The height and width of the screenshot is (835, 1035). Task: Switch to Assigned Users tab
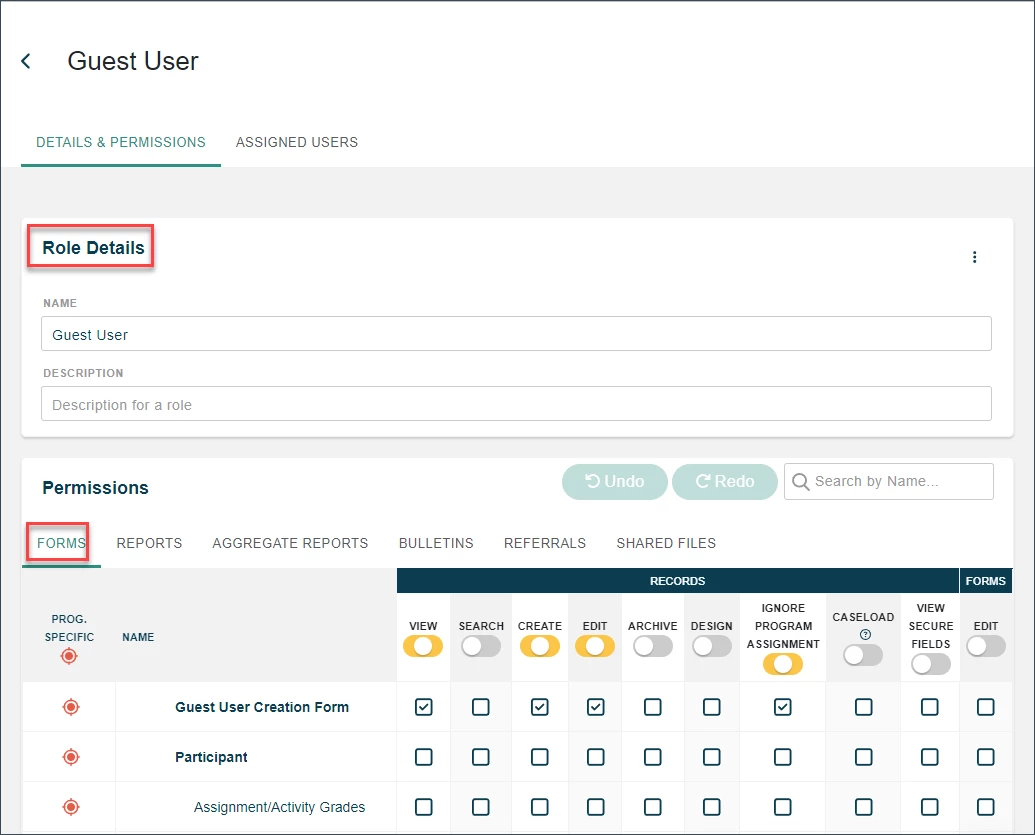pos(297,142)
